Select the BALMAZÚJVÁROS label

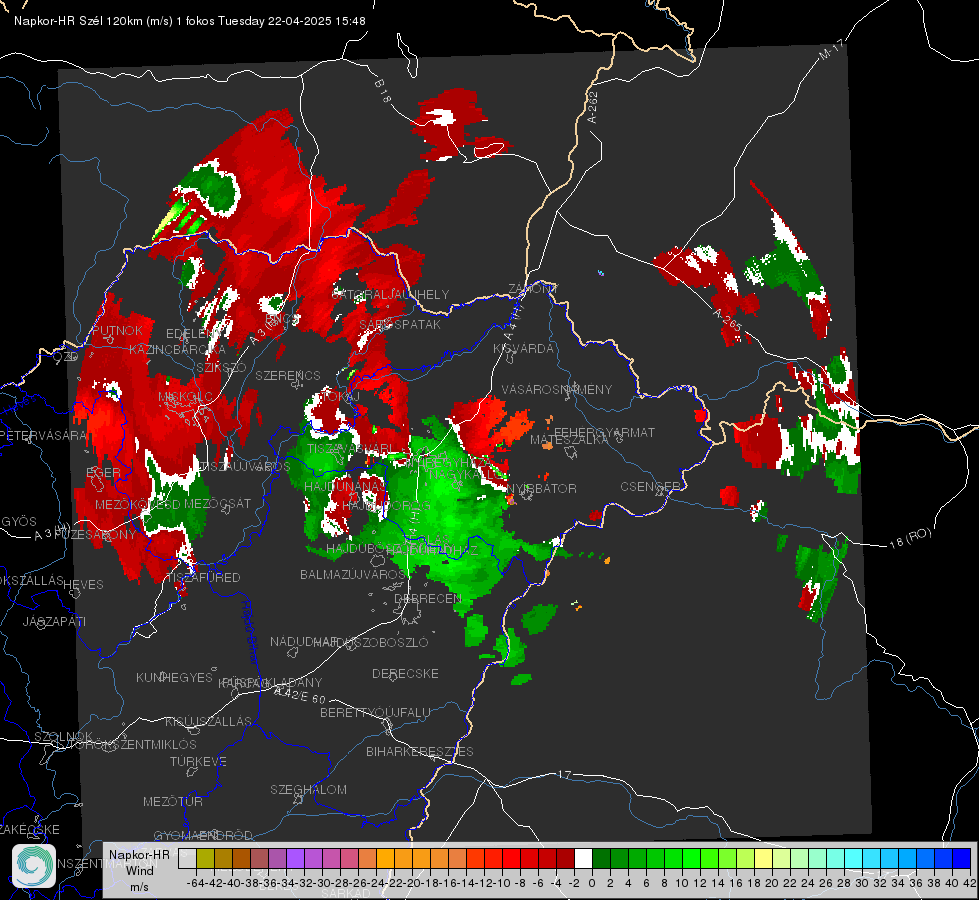(x=353, y=574)
